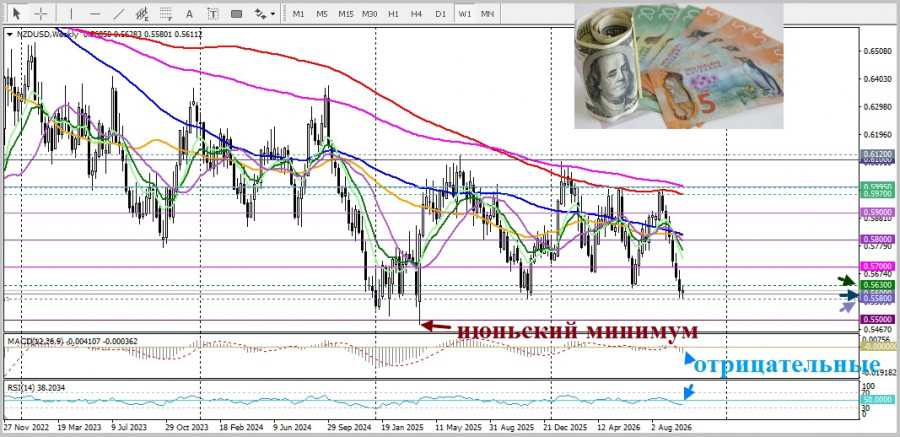This screenshot has width=900, height=437.
Task: Switch to H1 timeframe
Action: pyautogui.click(x=393, y=13)
